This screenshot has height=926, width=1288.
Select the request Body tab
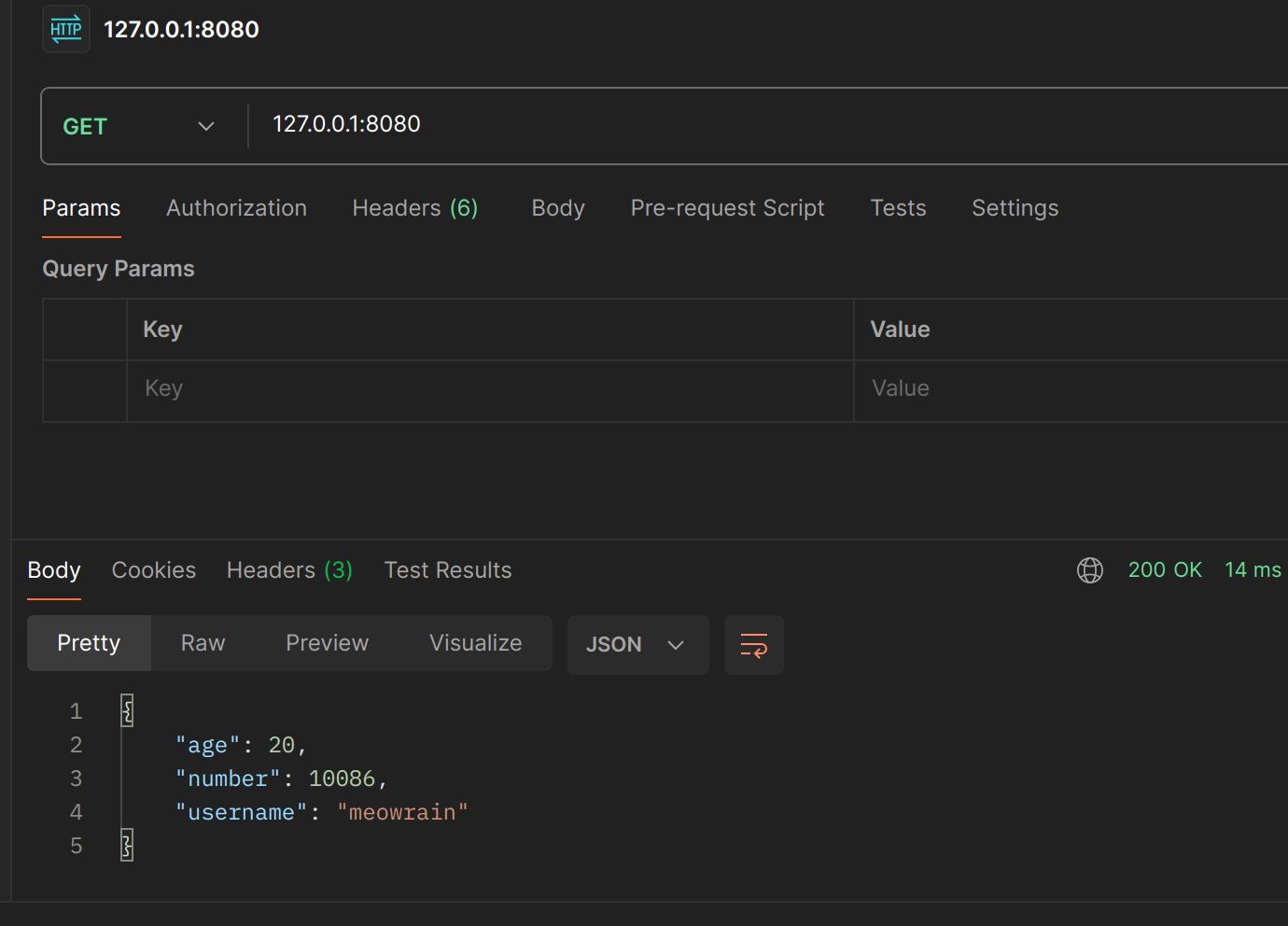(x=557, y=208)
